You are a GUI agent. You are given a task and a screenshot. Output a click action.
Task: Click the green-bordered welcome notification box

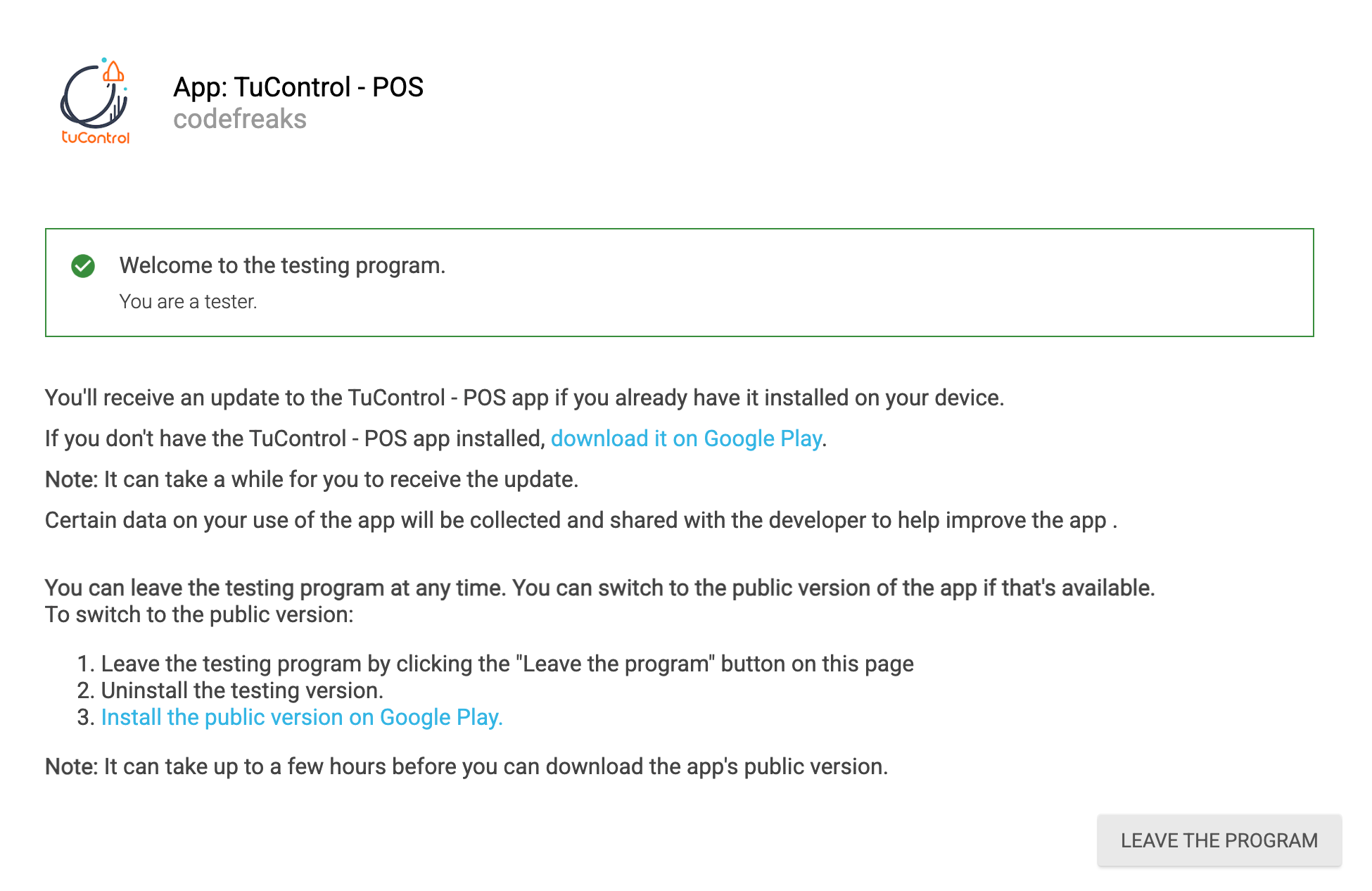pyautogui.click(x=680, y=282)
